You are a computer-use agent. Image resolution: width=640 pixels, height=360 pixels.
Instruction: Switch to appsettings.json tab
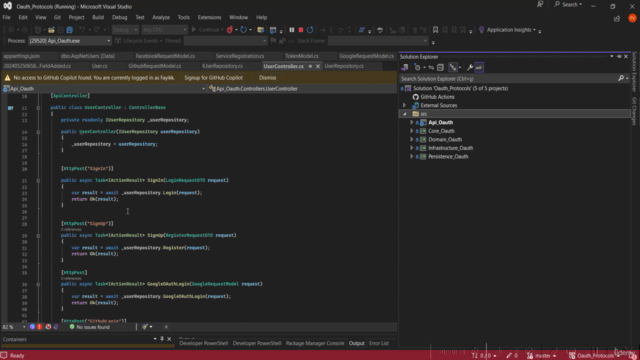point(22,56)
